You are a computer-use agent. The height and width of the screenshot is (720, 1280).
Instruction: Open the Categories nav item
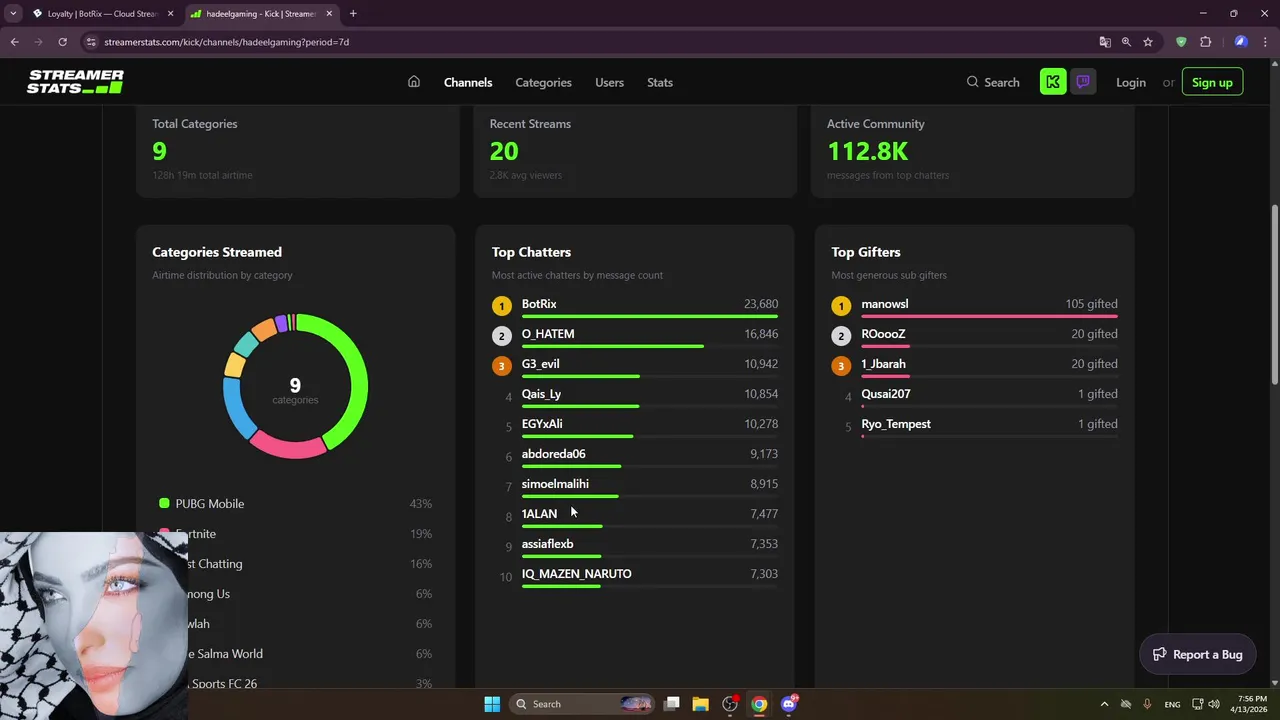click(543, 82)
